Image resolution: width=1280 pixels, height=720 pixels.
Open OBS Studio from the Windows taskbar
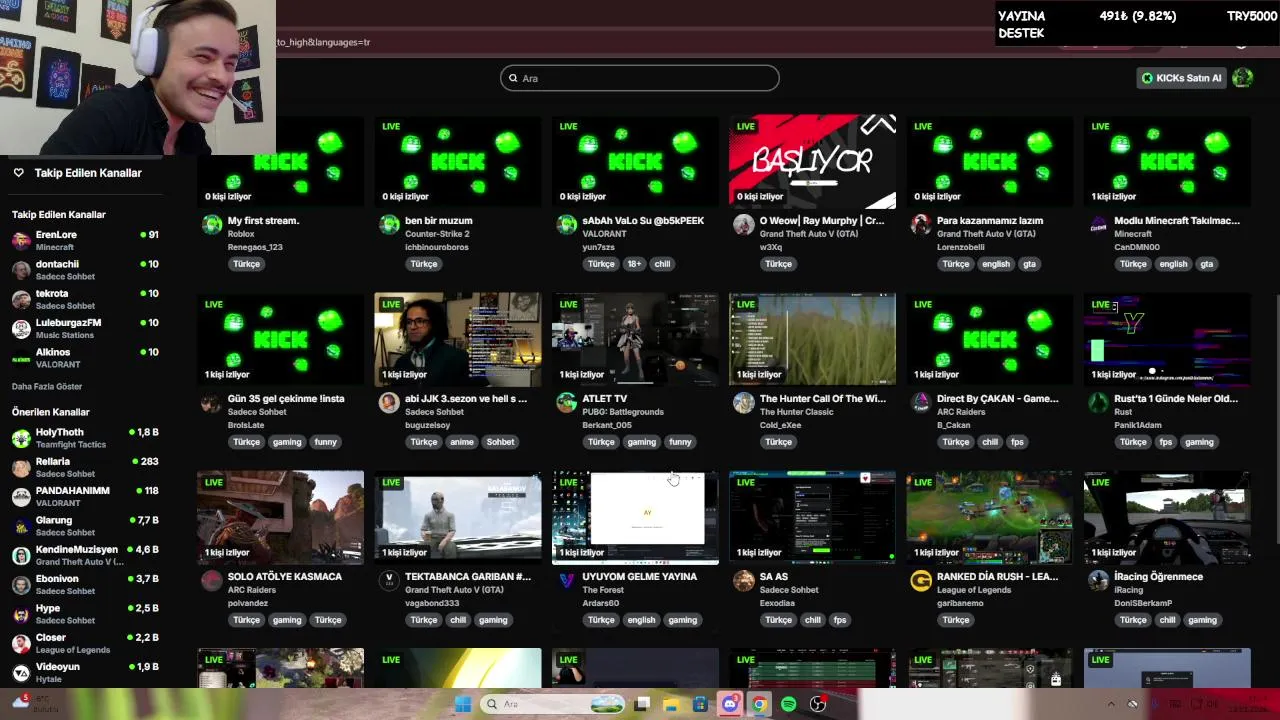point(818,704)
